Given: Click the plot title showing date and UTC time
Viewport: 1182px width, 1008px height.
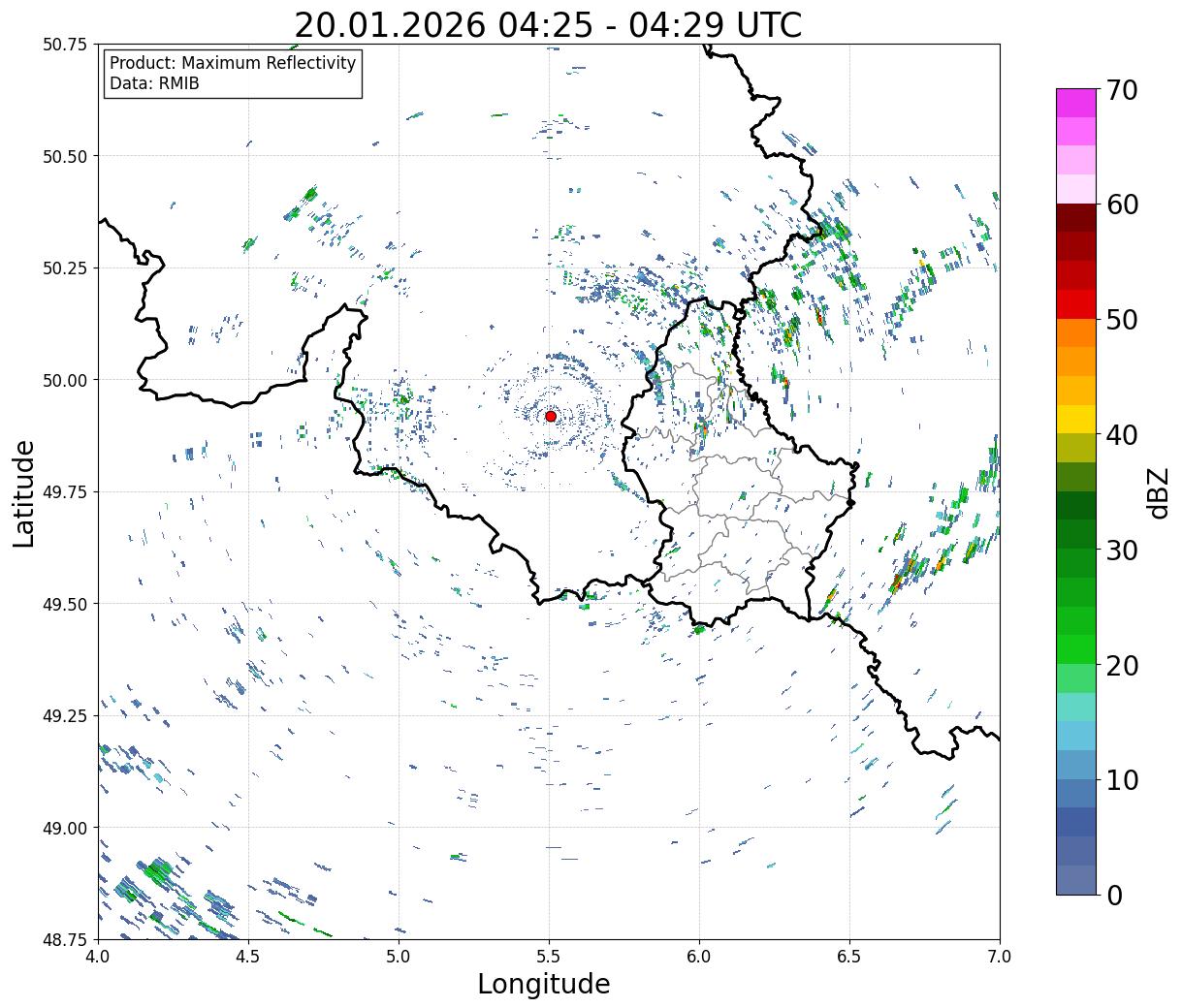Looking at the screenshot, I should click(x=548, y=24).
